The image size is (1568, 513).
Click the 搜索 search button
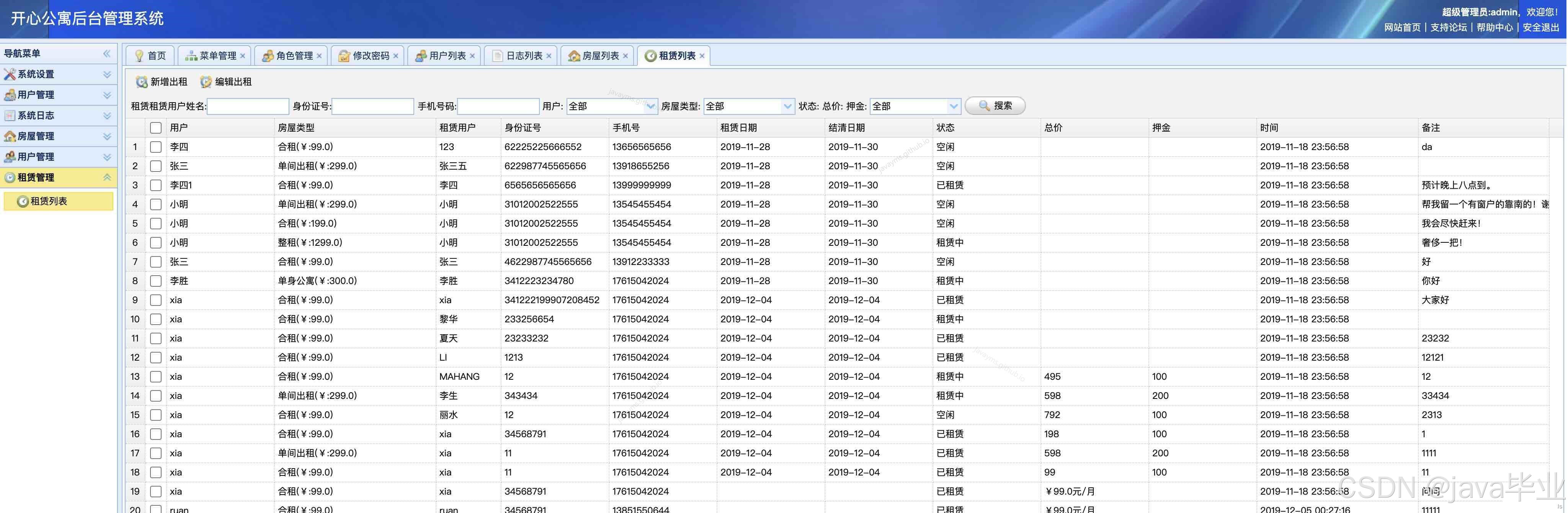(x=995, y=106)
